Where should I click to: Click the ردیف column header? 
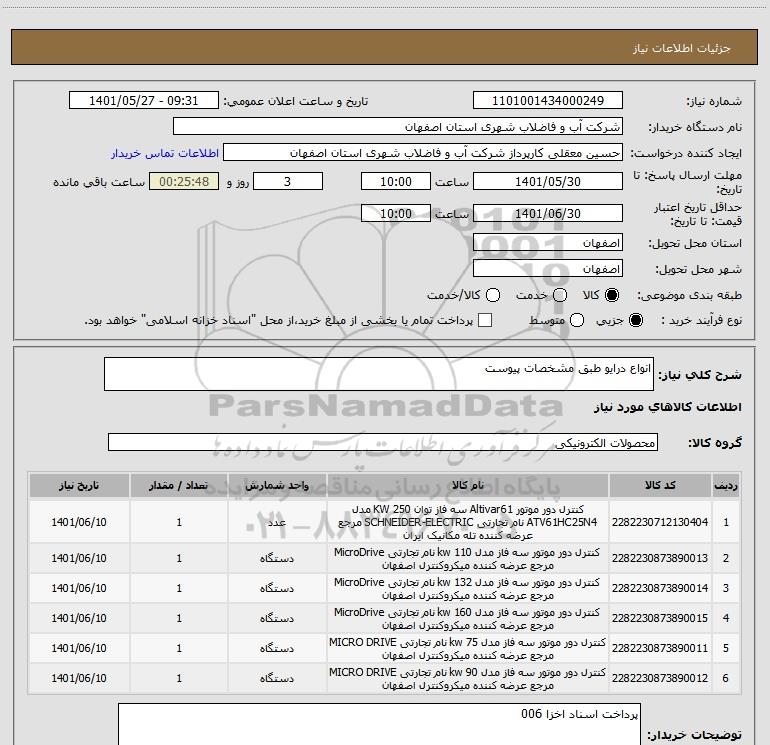point(726,485)
